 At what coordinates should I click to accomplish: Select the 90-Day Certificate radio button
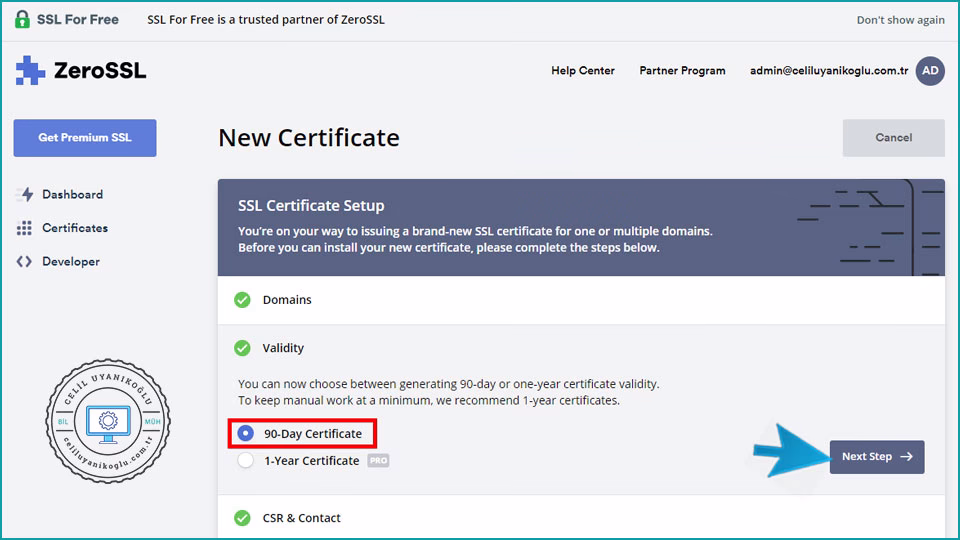tap(246, 434)
